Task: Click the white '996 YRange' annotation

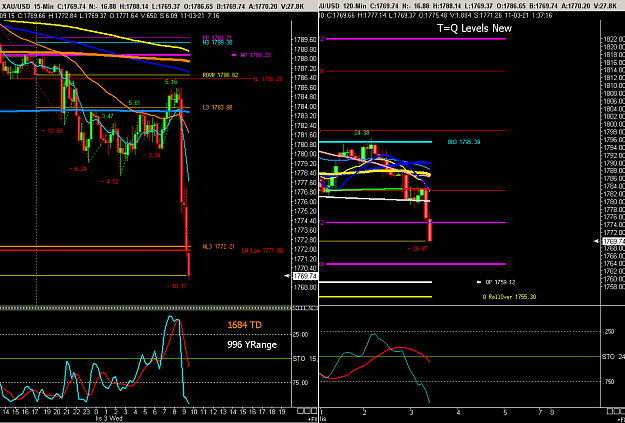Action: 252,344
